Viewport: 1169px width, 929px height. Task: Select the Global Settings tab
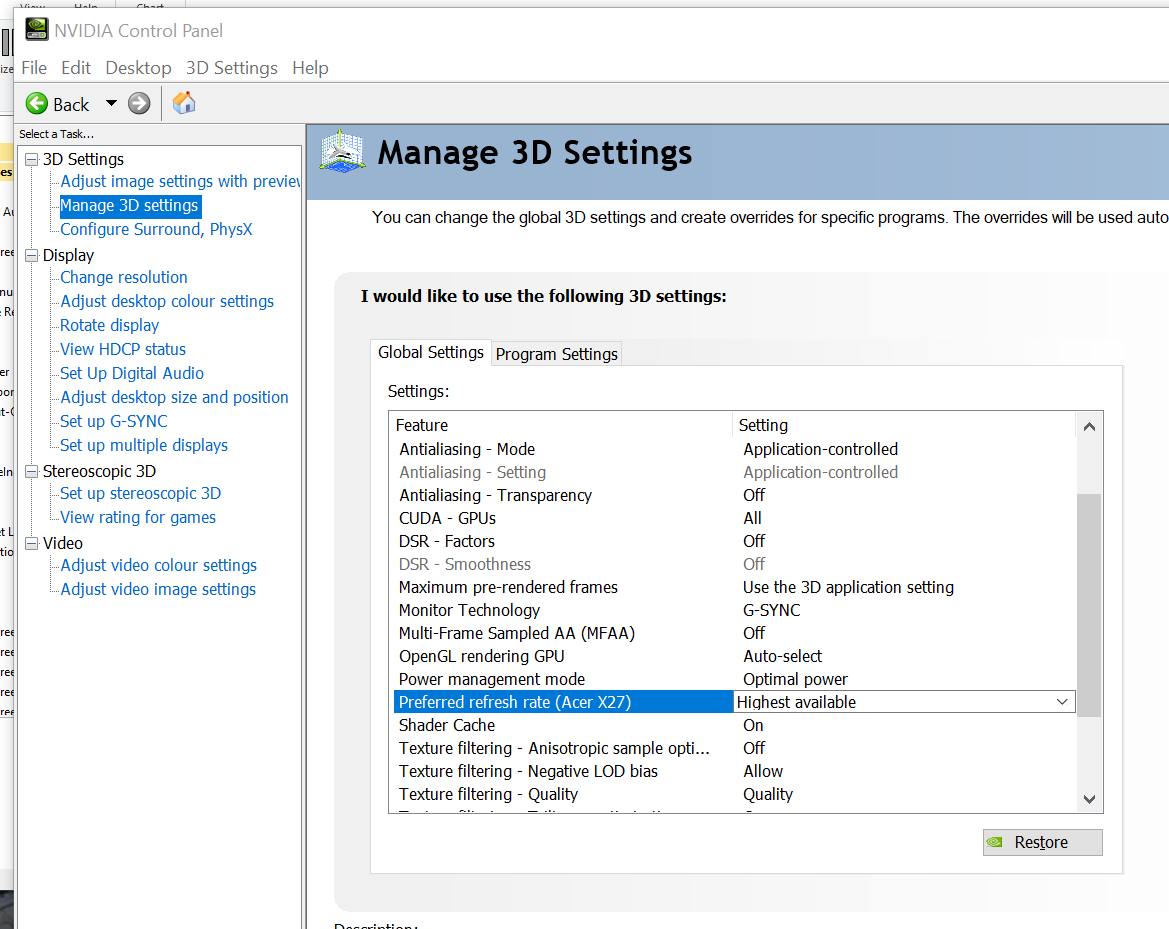pyautogui.click(x=431, y=352)
